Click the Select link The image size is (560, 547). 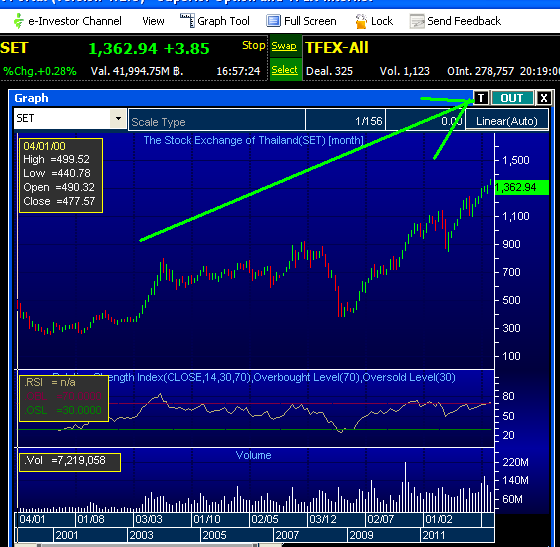tap(284, 70)
